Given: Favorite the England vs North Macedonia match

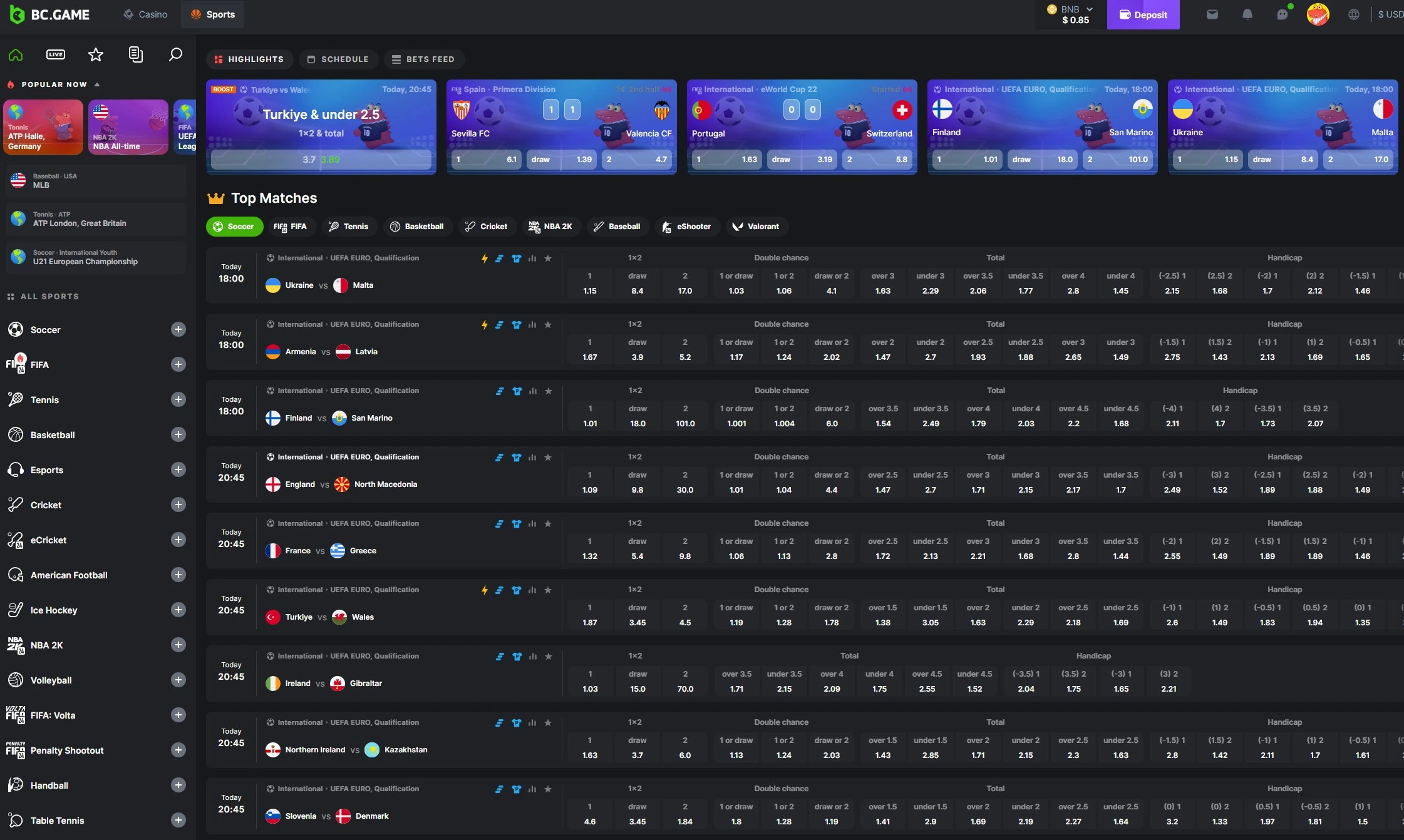Looking at the screenshot, I should tap(548, 457).
